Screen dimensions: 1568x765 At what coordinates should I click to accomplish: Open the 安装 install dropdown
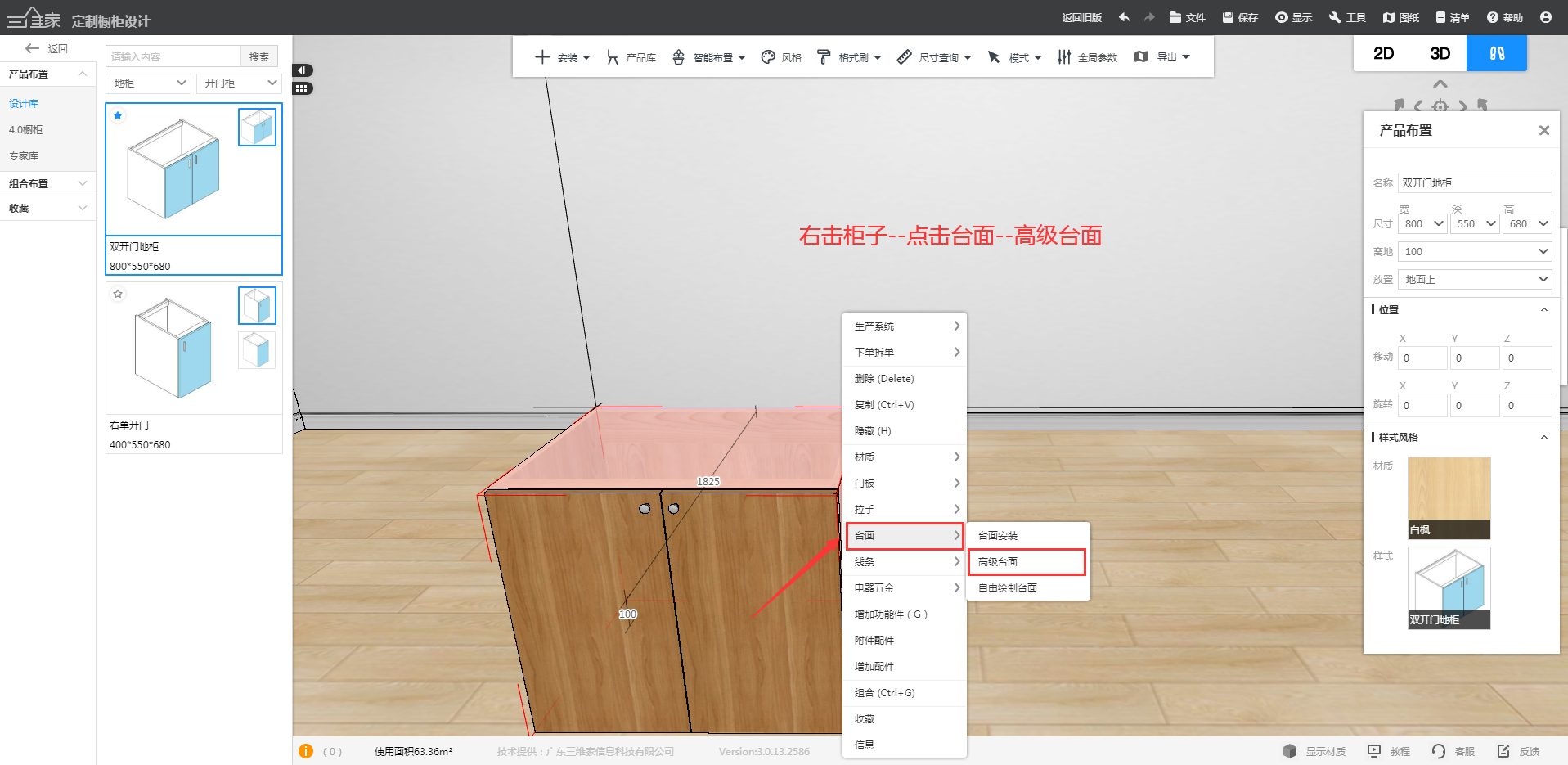563,57
